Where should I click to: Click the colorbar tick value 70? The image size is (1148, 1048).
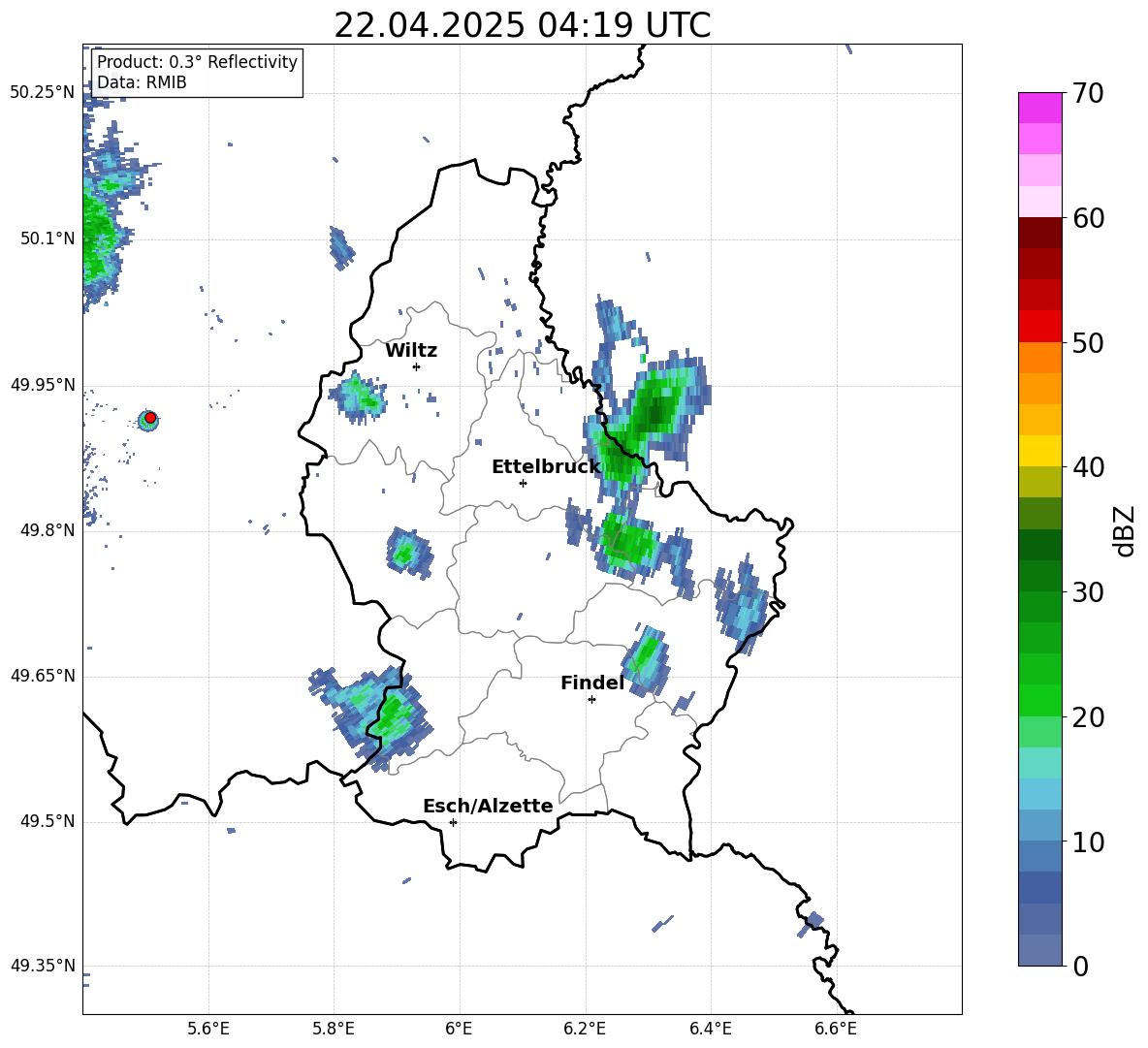coord(1088,94)
